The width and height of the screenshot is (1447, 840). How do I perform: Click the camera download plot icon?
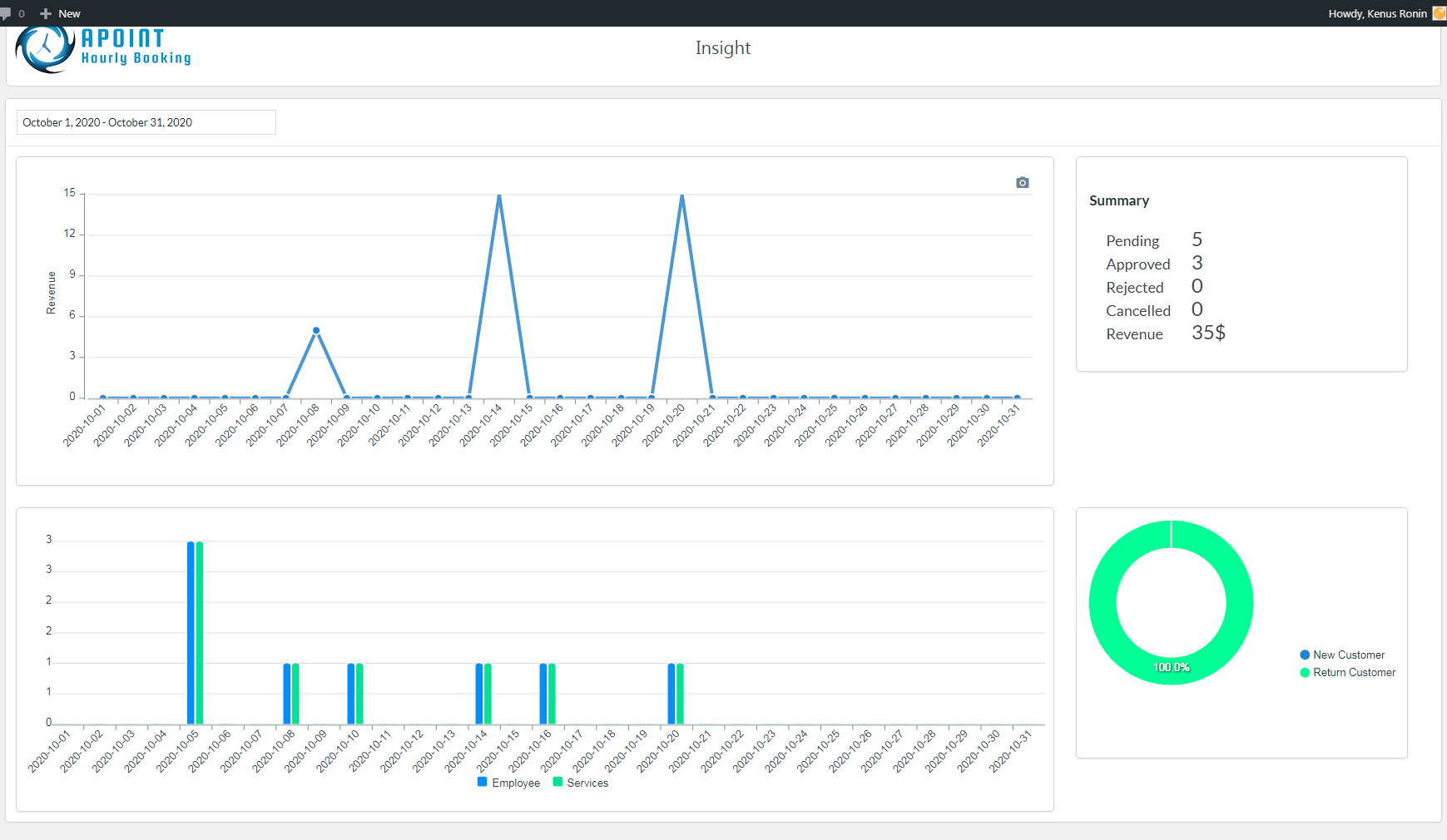point(1023,182)
